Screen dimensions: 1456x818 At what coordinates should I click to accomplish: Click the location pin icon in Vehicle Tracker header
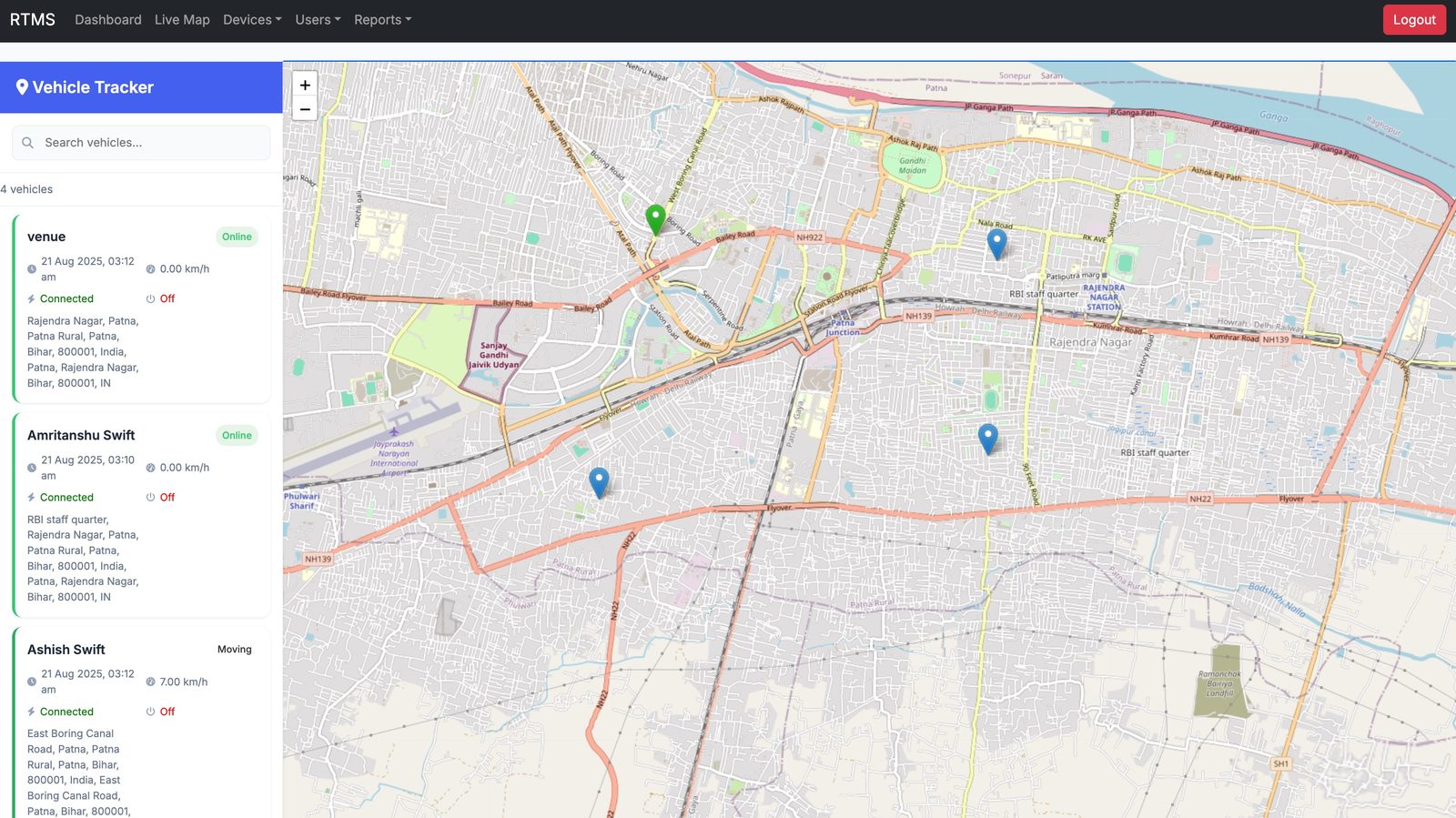(22, 87)
